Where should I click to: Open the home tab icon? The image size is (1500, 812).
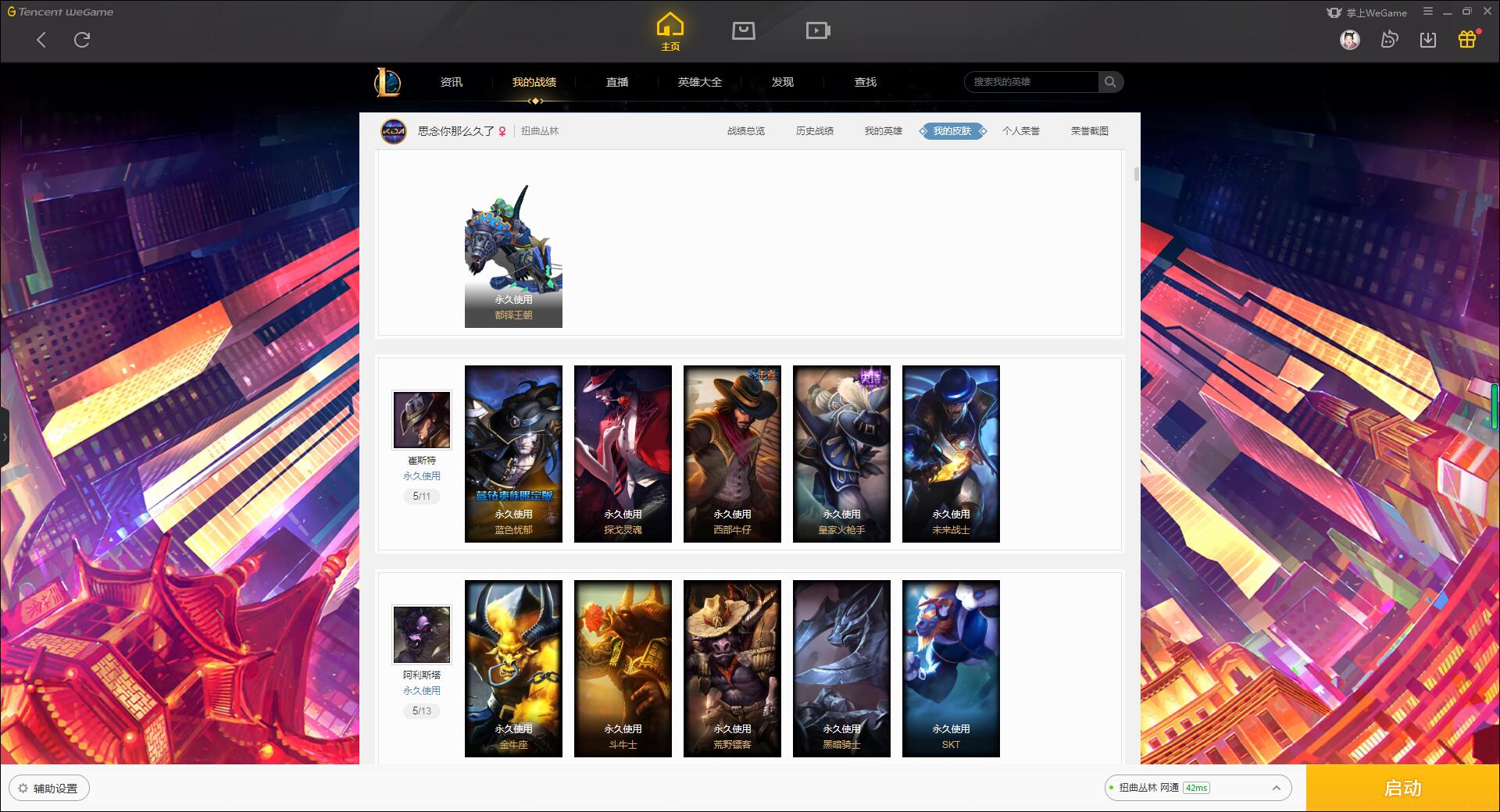coord(670,32)
